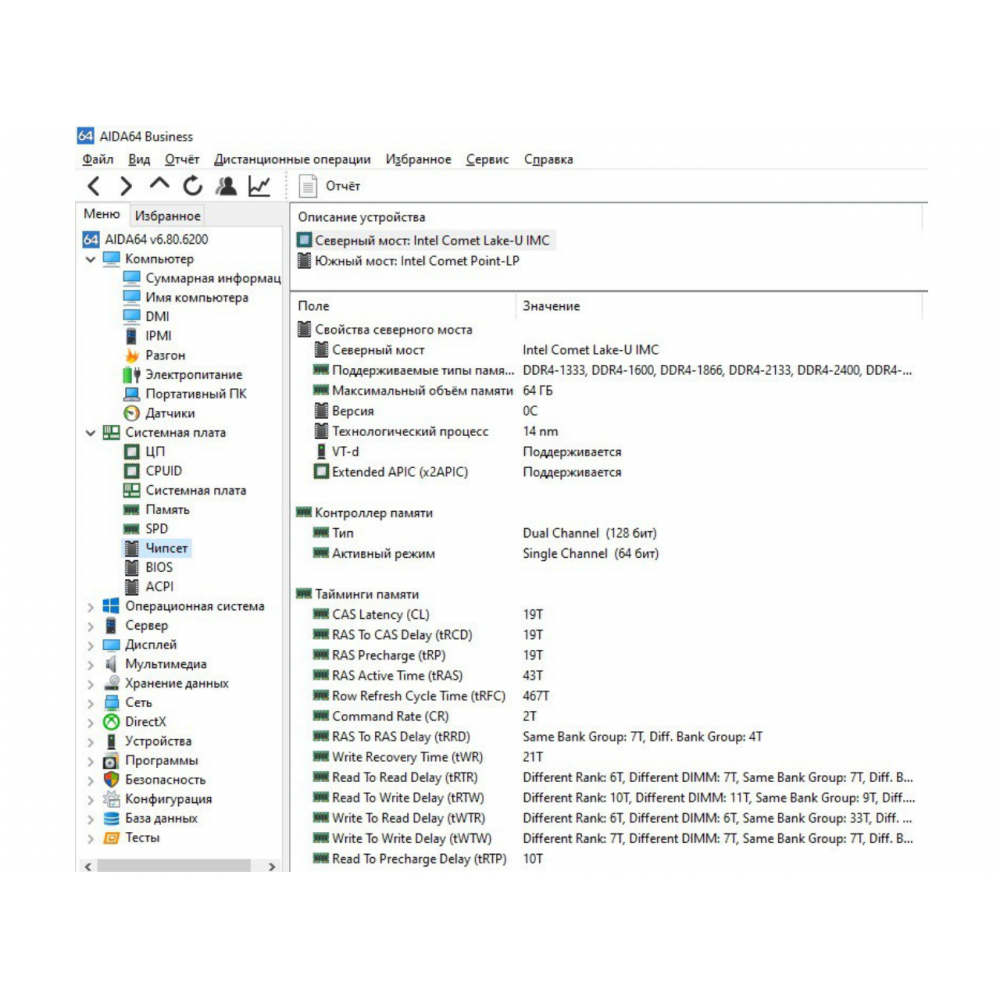Viewport: 1000px width, 1000px height.
Task: Select the Датчики gauge icon
Action: pos(131,413)
